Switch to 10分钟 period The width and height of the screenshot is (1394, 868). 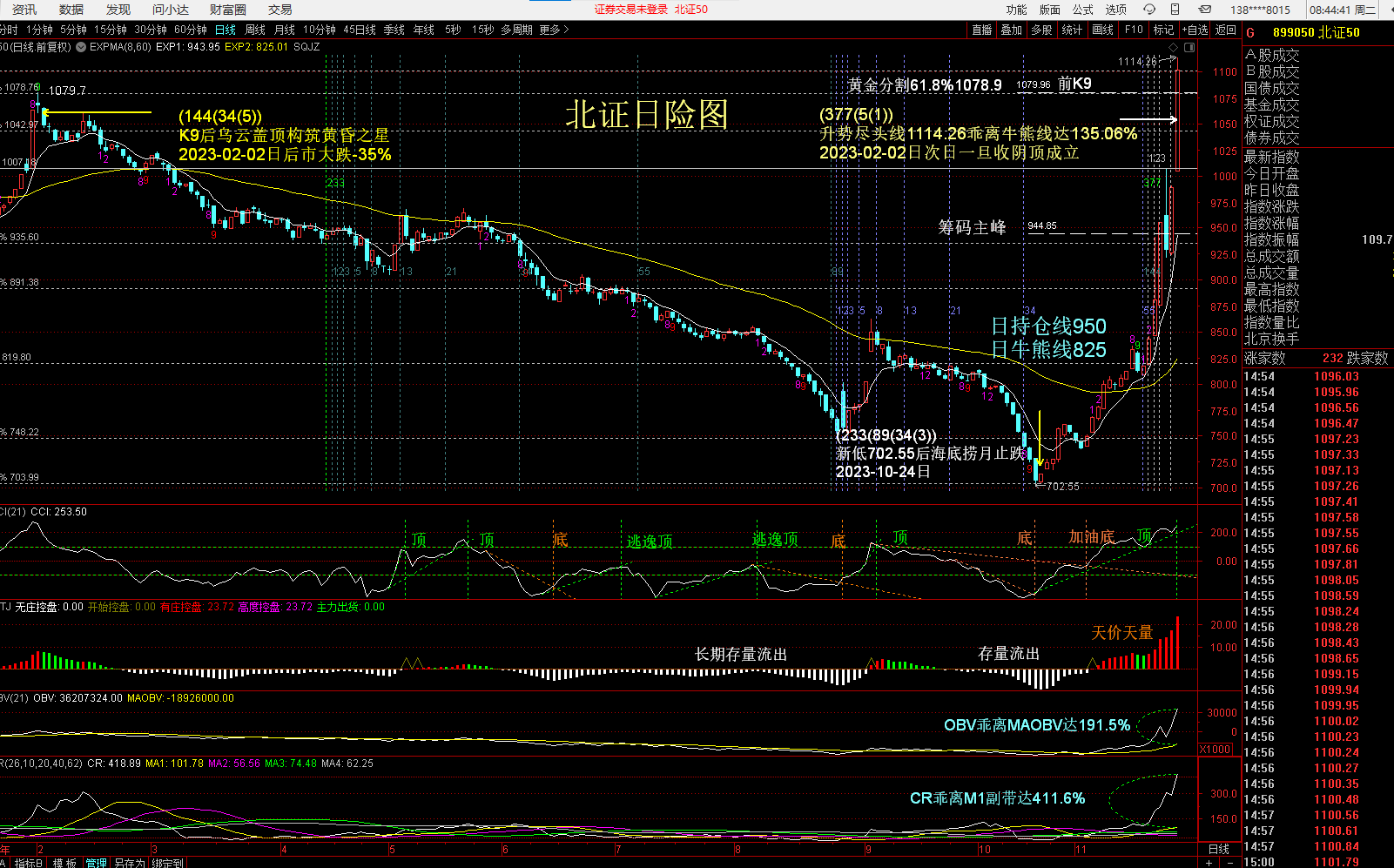320,30
